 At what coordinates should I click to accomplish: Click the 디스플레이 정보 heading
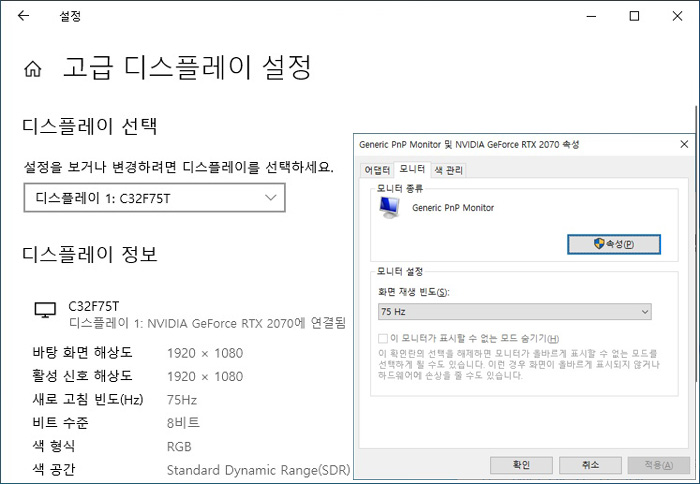pyautogui.click(x=90, y=255)
